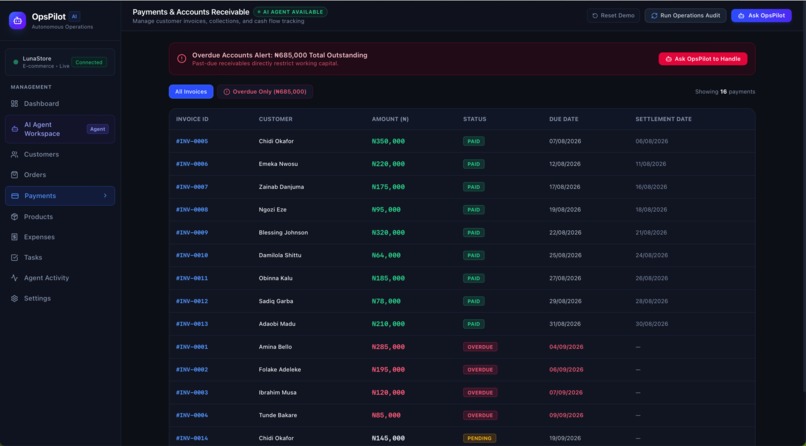Viewport: 806px width, 446px height.
Task: Open pending invoice #INV-0014
Action: (x=192, y=438)
